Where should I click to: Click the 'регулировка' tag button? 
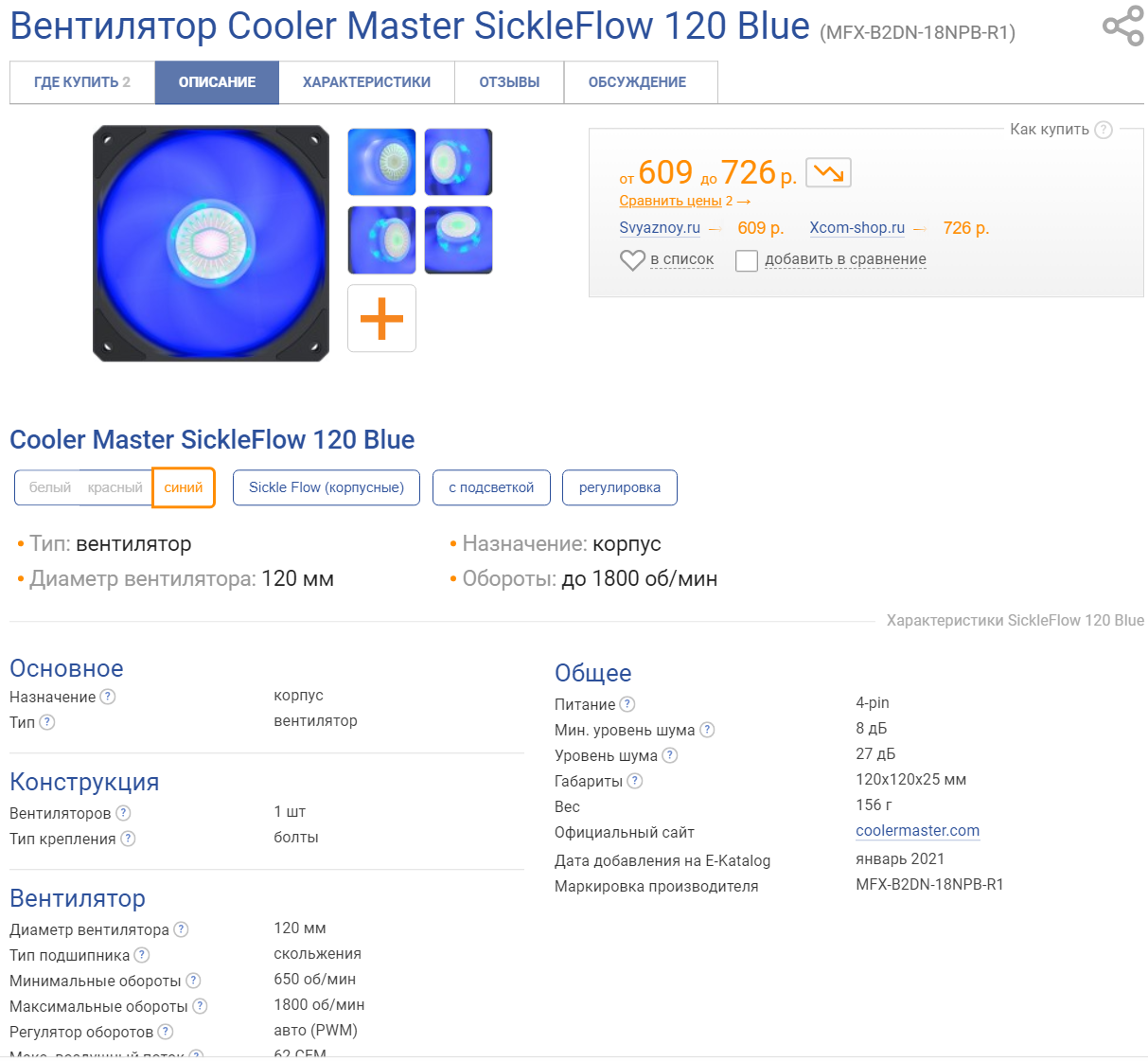(620, 487)
